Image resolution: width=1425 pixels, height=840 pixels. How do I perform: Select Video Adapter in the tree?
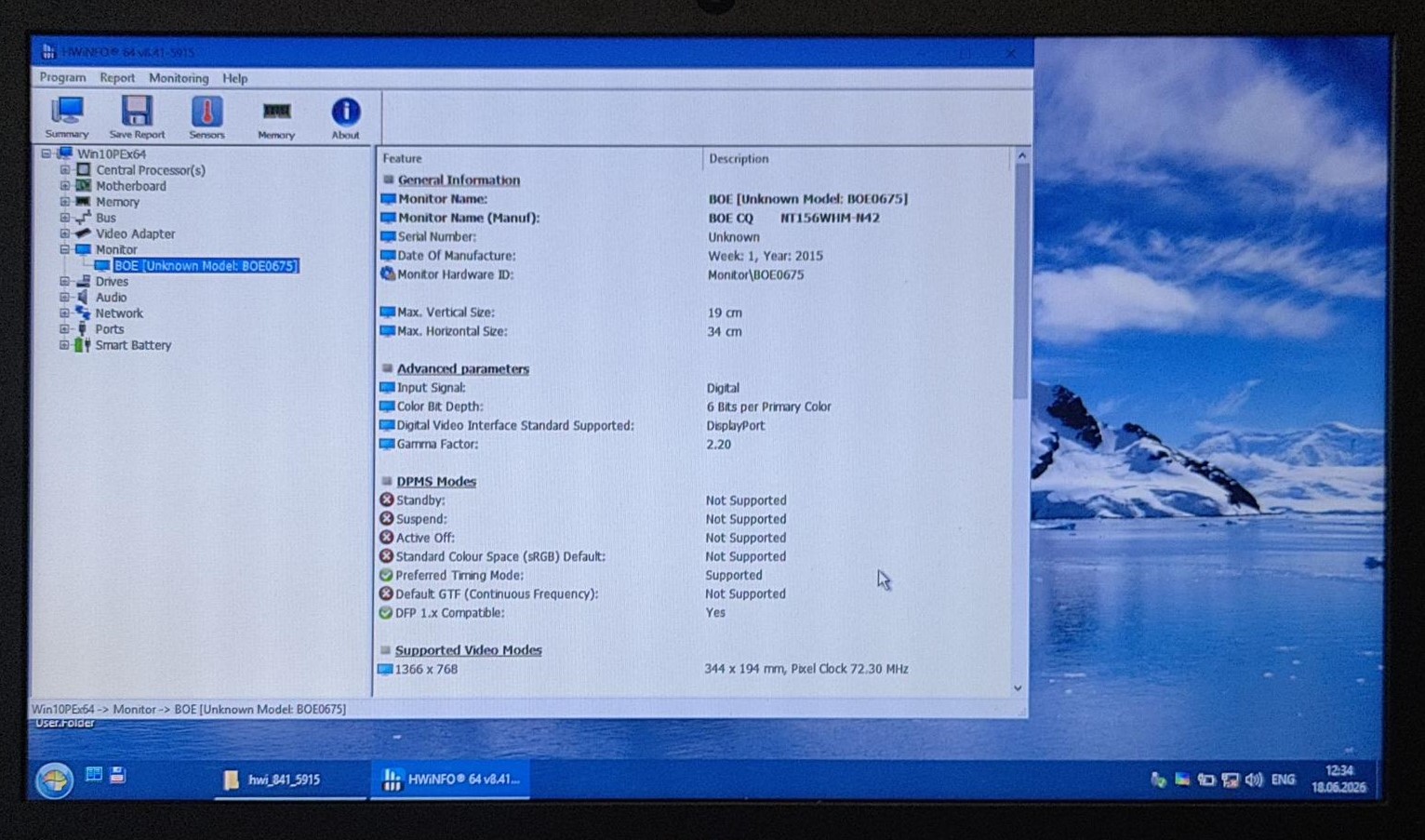tap(135, 233)
